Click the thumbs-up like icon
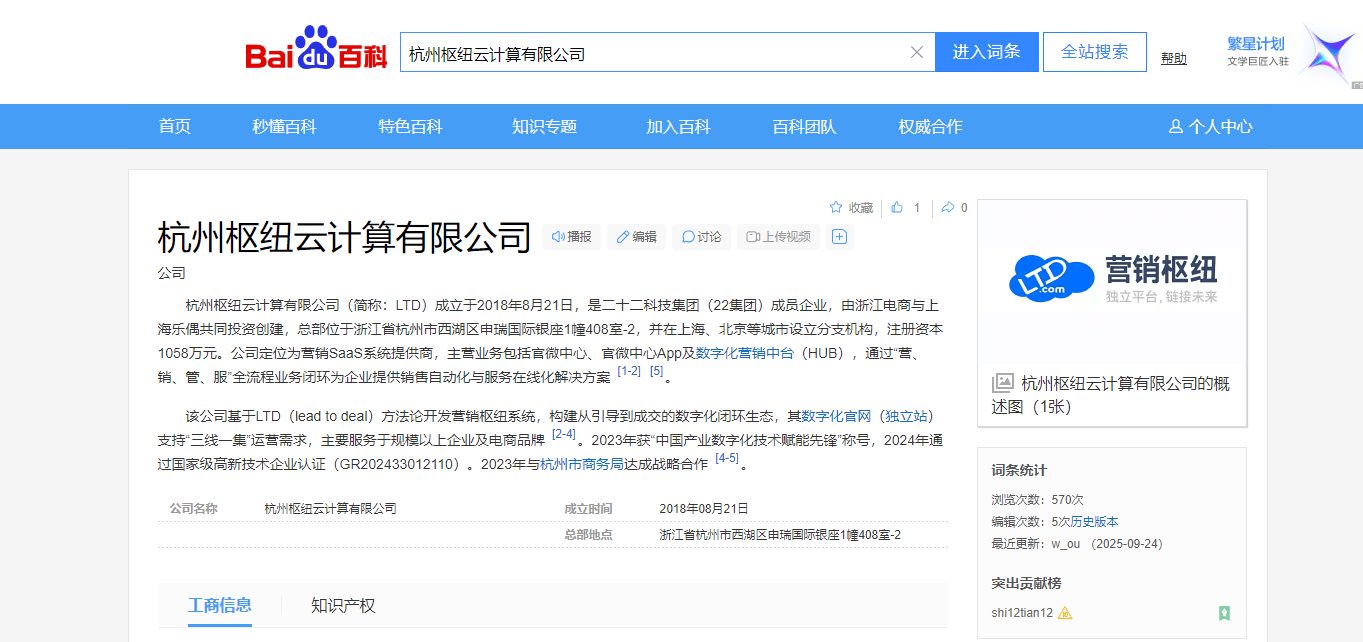Screen dimensions: 1363x642 pos(896,207)
